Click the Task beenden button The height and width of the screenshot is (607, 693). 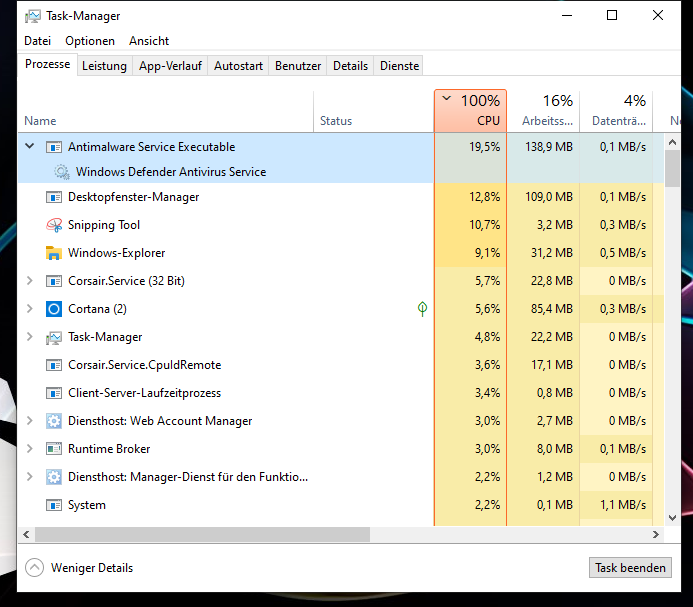pos(630,568)
